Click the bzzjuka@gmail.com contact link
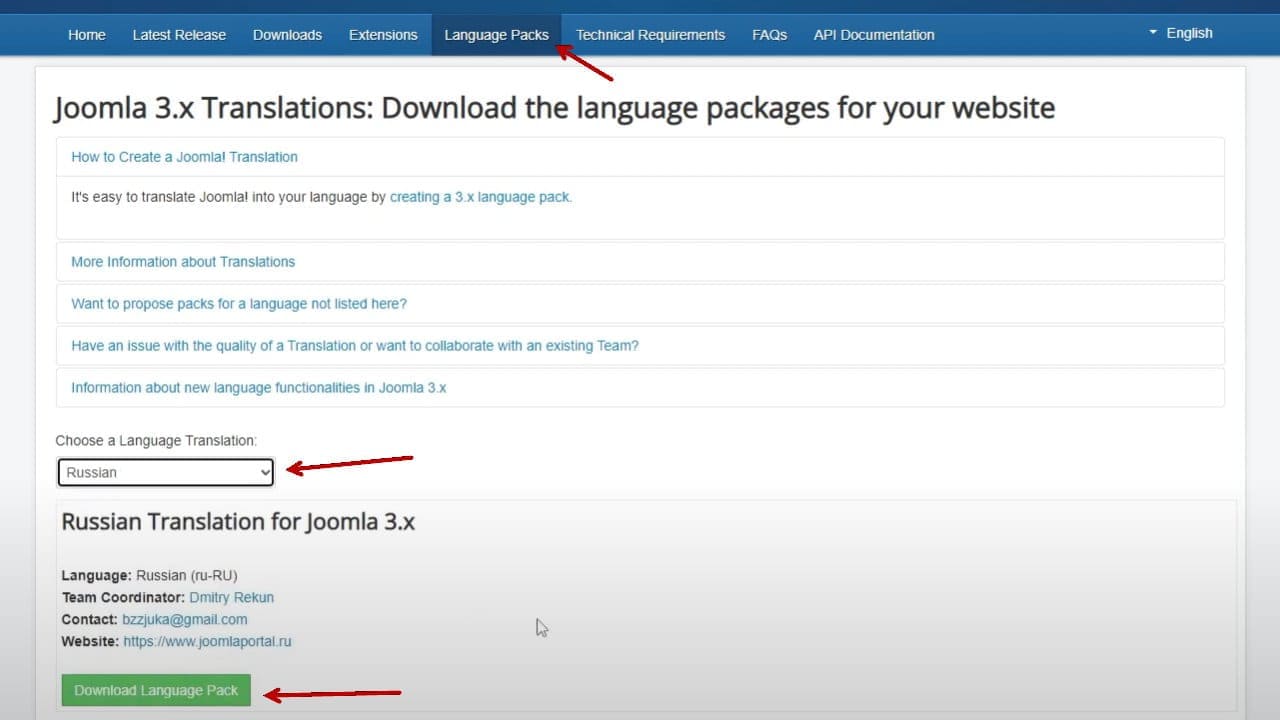 tap(184, 619)
